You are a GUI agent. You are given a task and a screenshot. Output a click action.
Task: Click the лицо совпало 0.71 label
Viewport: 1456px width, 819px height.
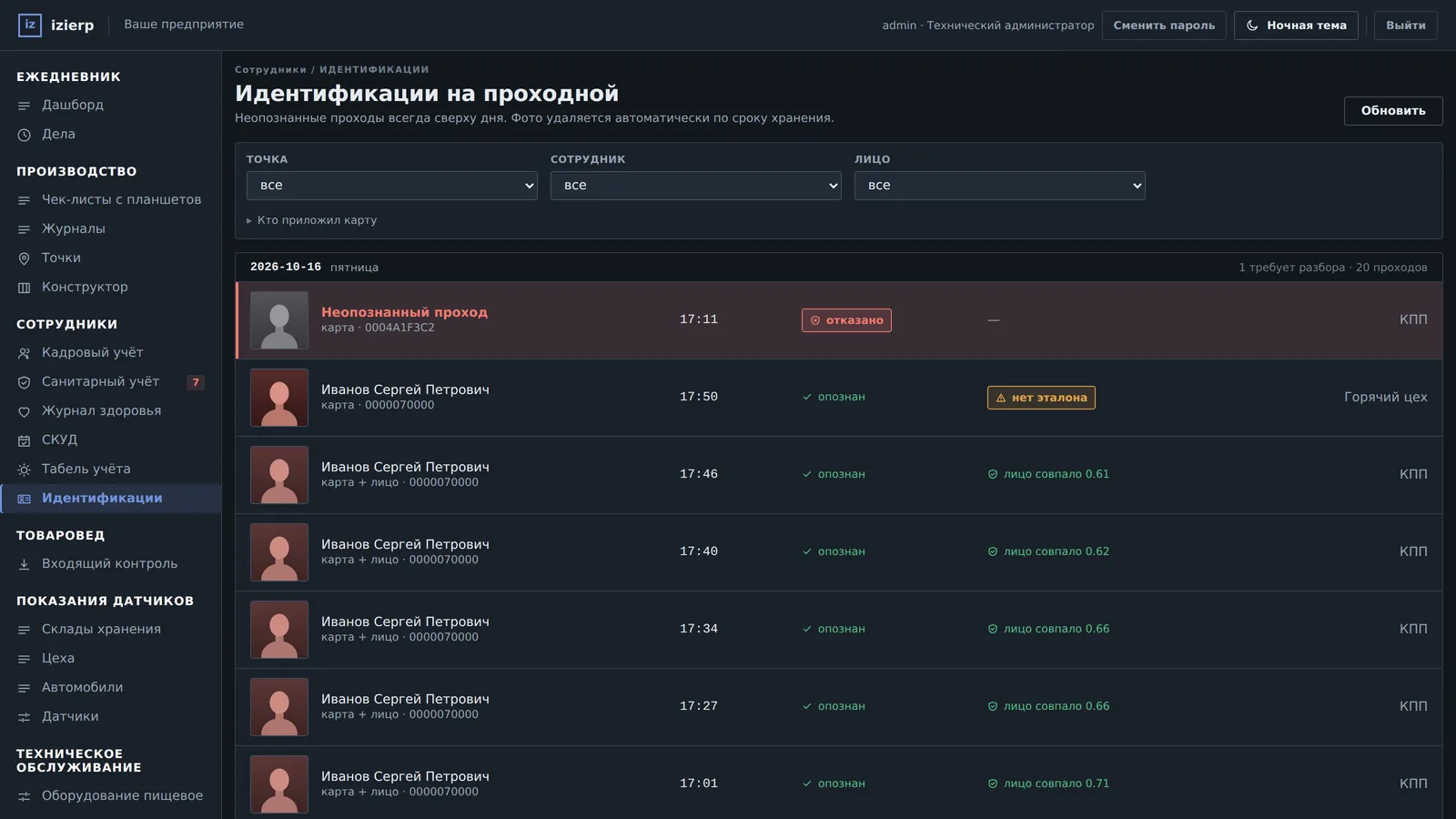click(x=1048, y=784)
